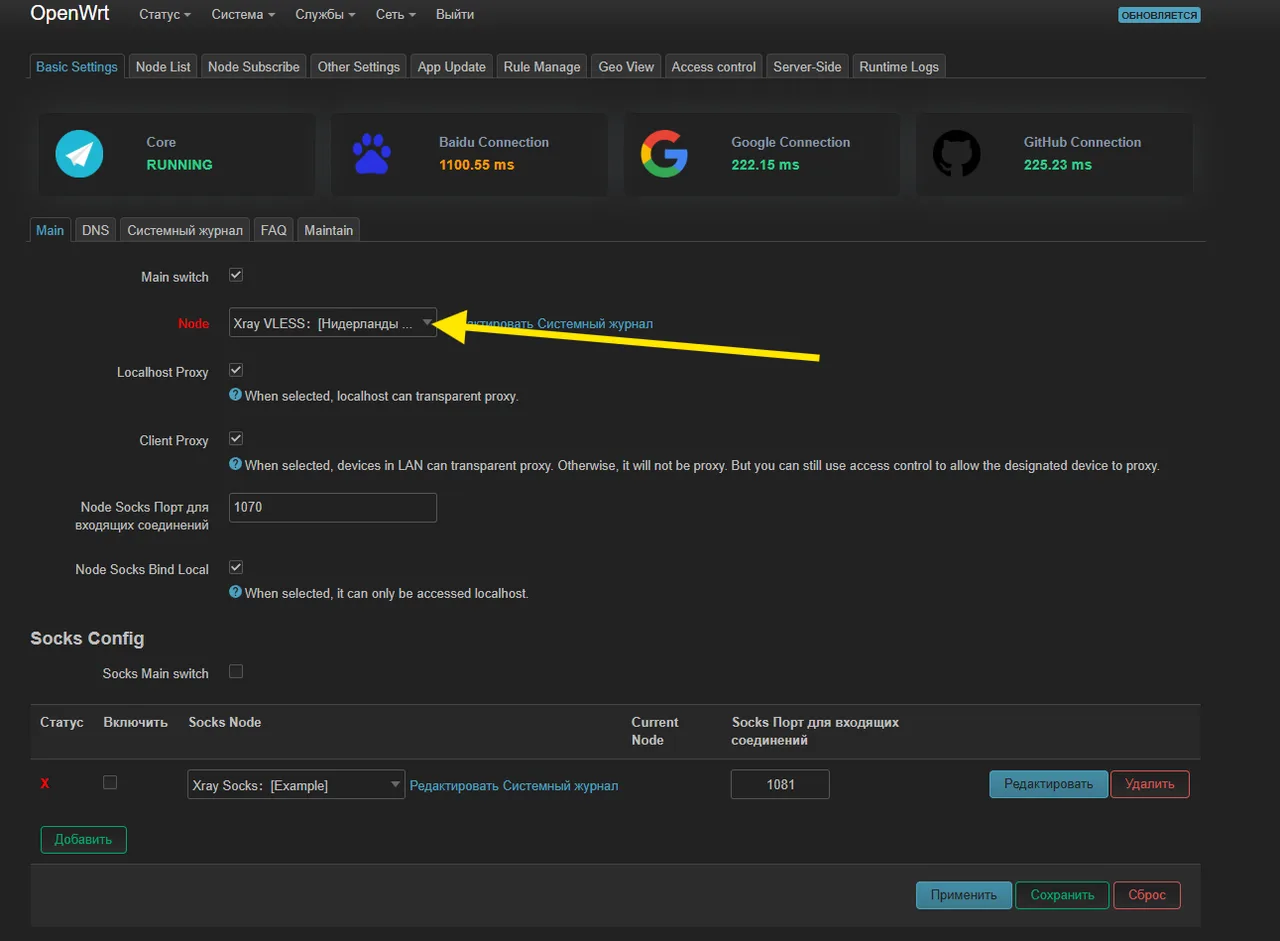
Task: Click the Core RUNNING status text
Action: coord(179,165)
